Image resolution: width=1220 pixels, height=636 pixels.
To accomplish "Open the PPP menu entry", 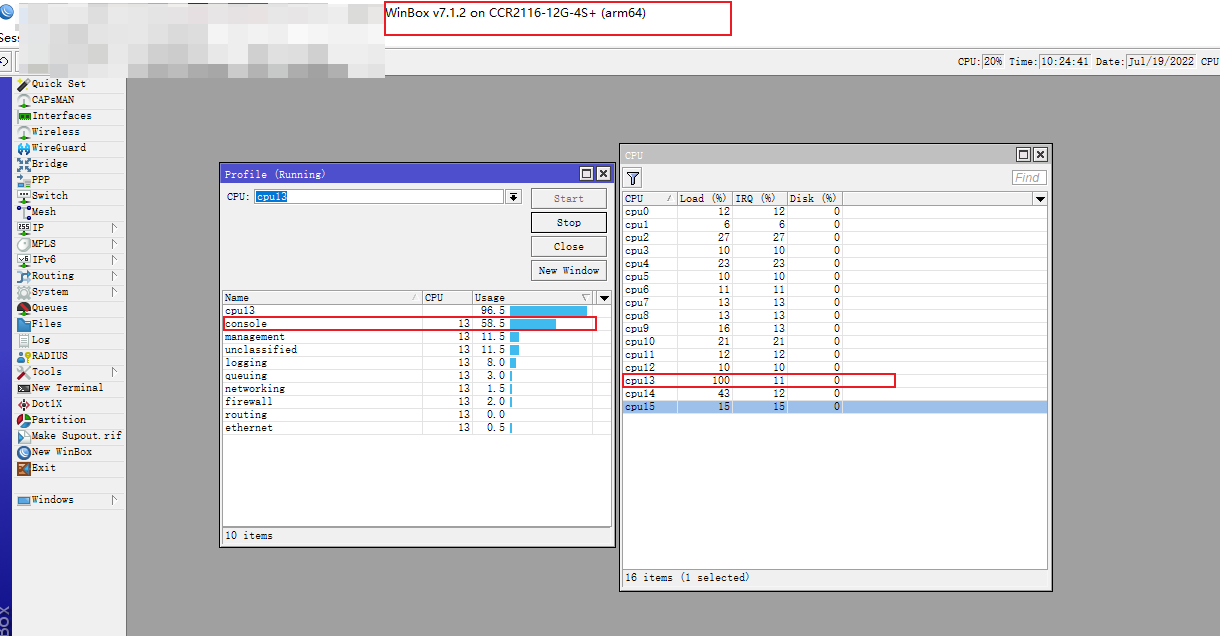I will [40, 180].
